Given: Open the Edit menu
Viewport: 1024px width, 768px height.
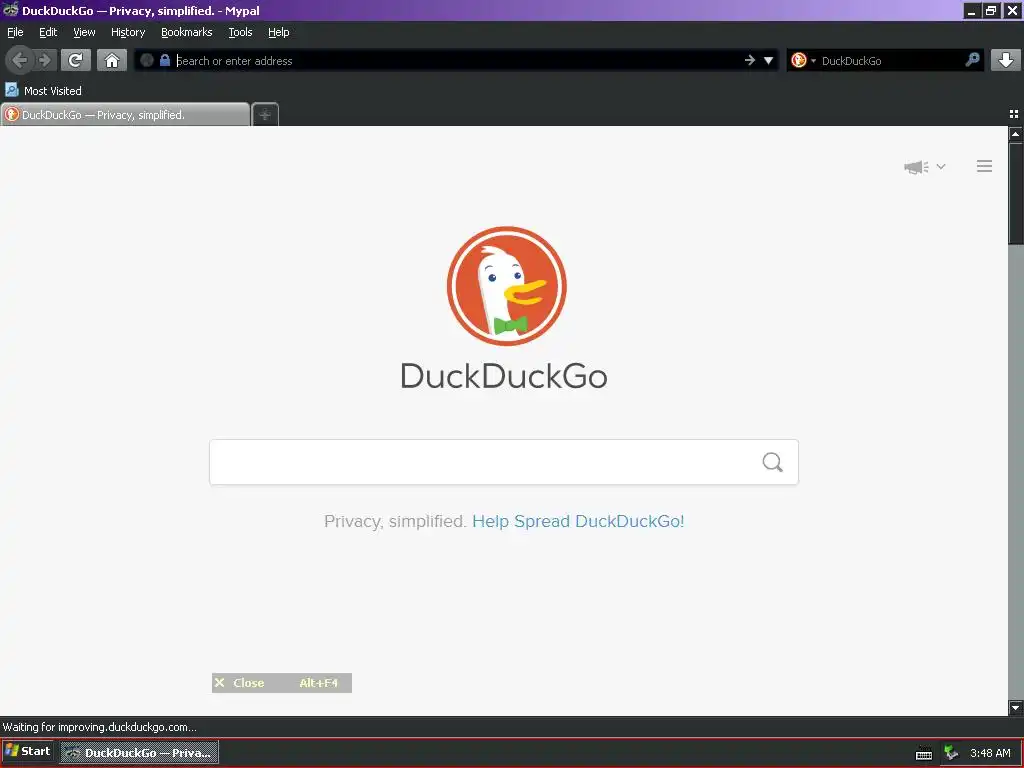Looking at the screenshot, I should point(48,32).
